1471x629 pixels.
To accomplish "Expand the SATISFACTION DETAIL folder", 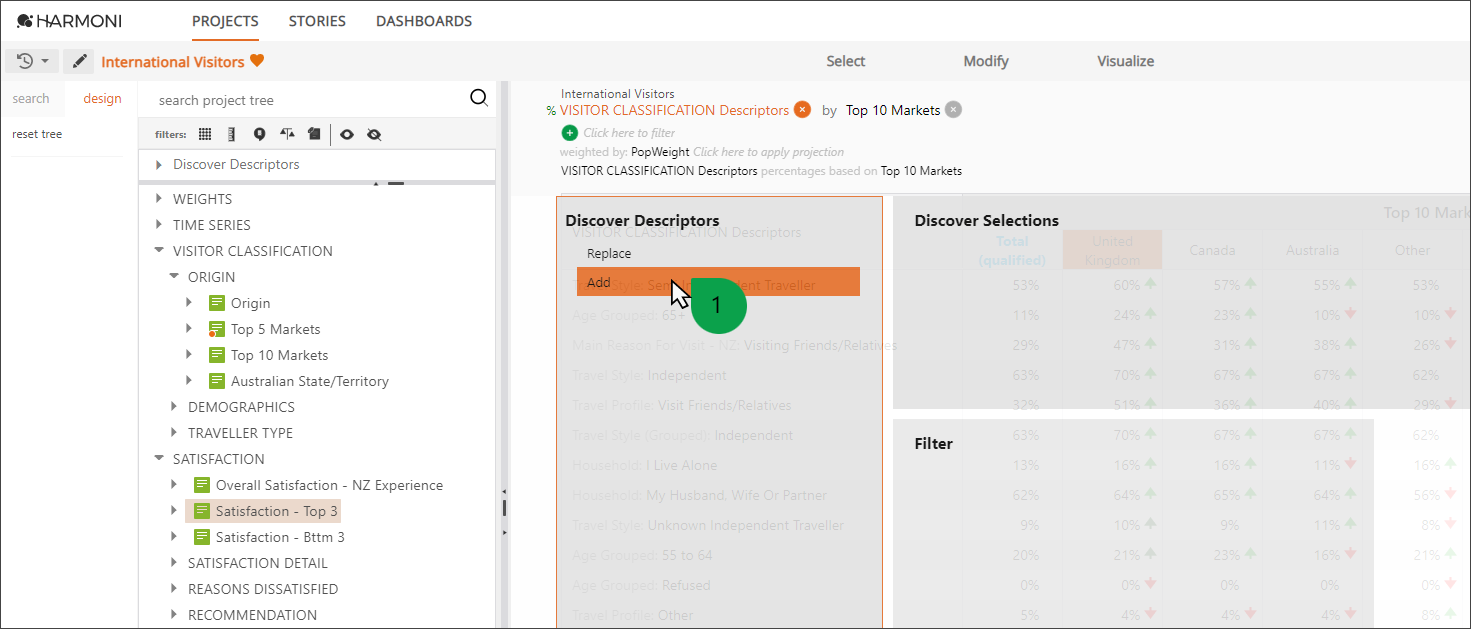I will (174, 563).
